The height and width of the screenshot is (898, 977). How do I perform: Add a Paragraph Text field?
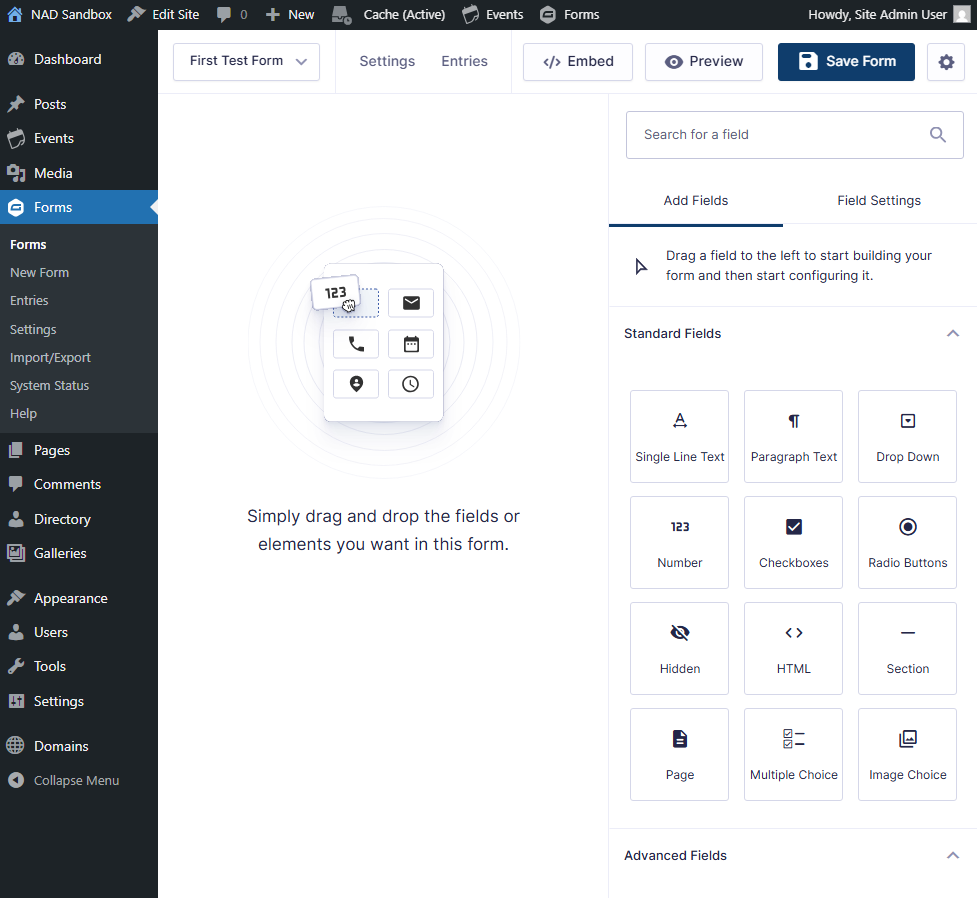point(794,437)
